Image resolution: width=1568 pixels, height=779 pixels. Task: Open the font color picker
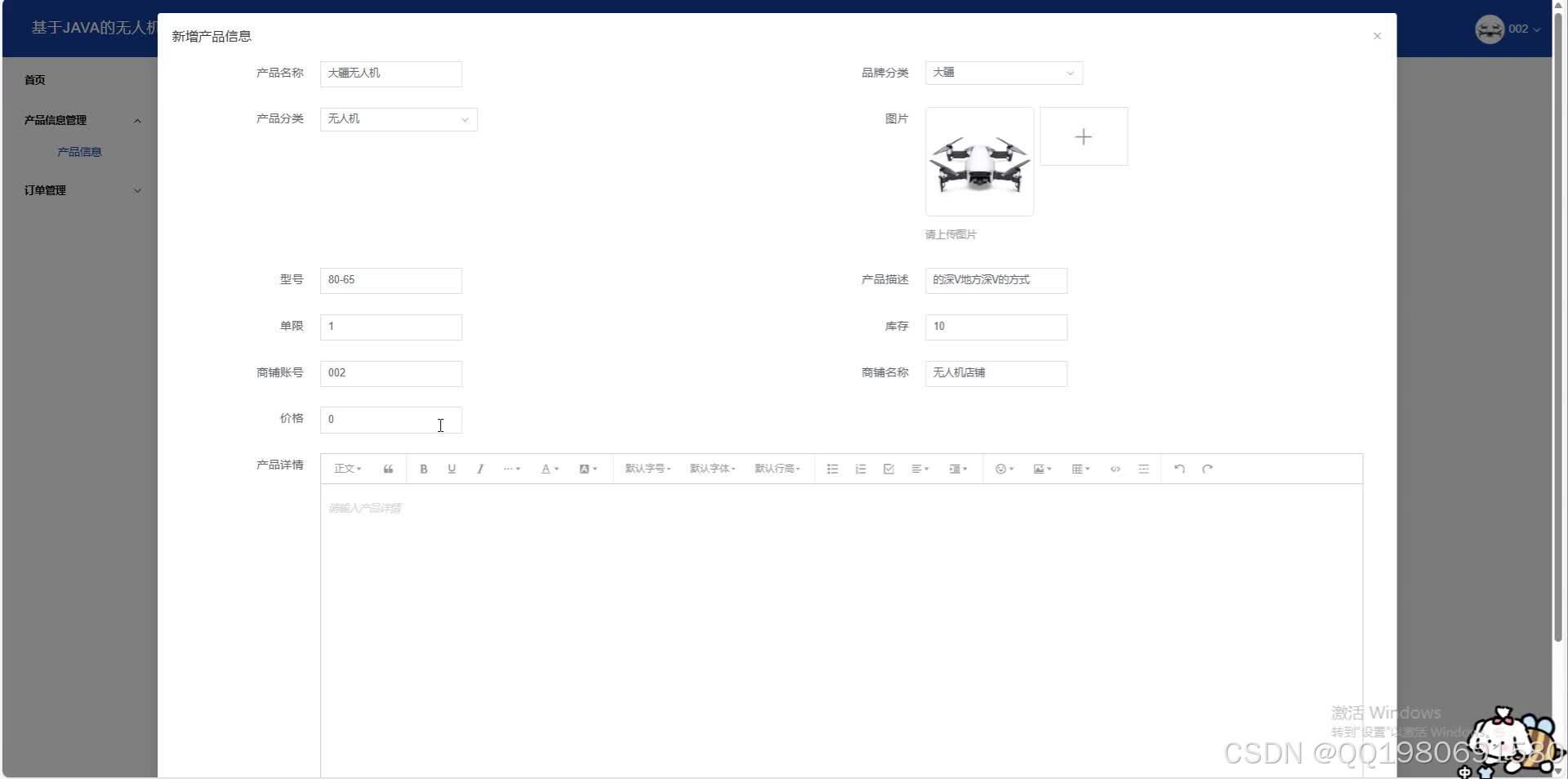[x=548, y=468]
